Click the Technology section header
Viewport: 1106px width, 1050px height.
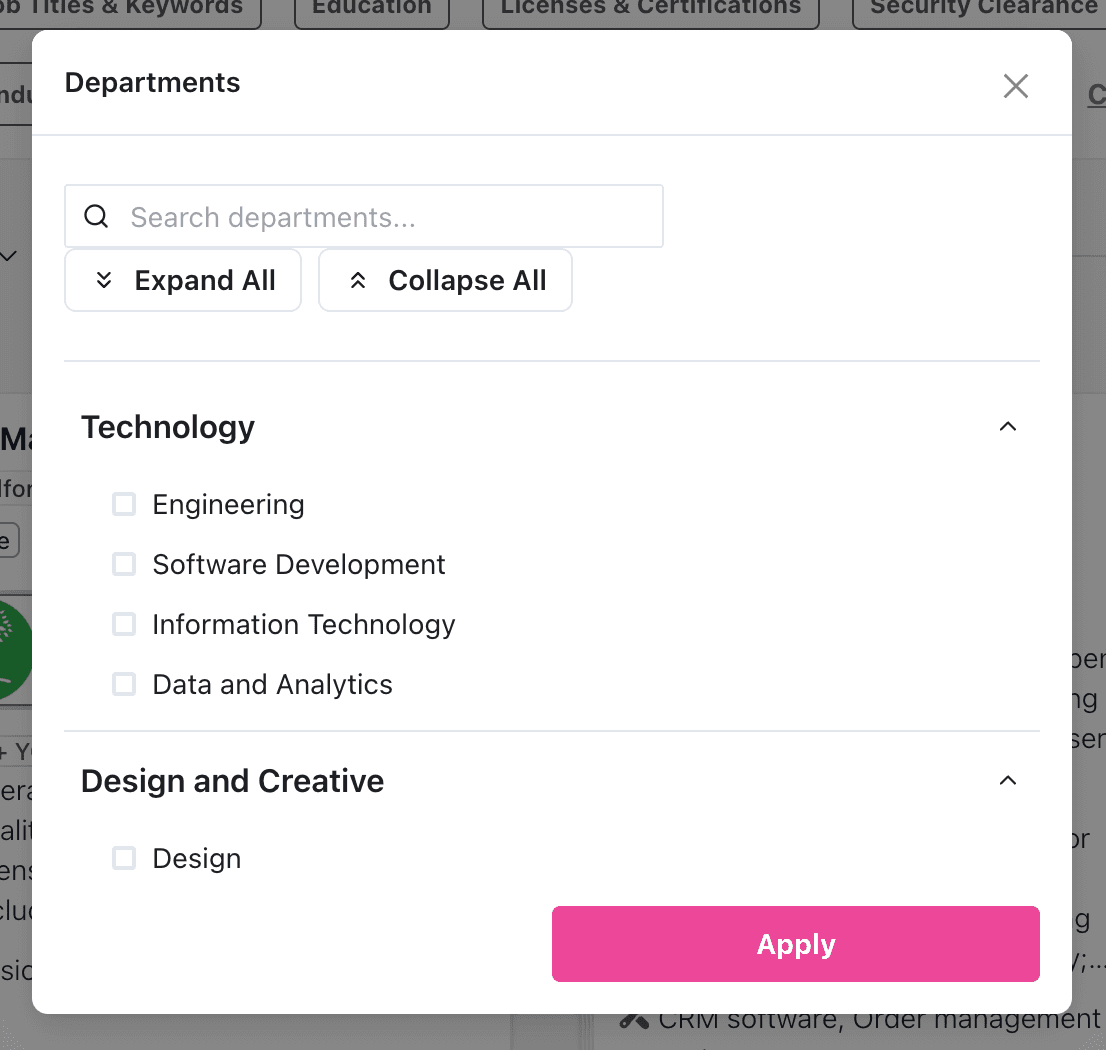(x=168, y=427)
